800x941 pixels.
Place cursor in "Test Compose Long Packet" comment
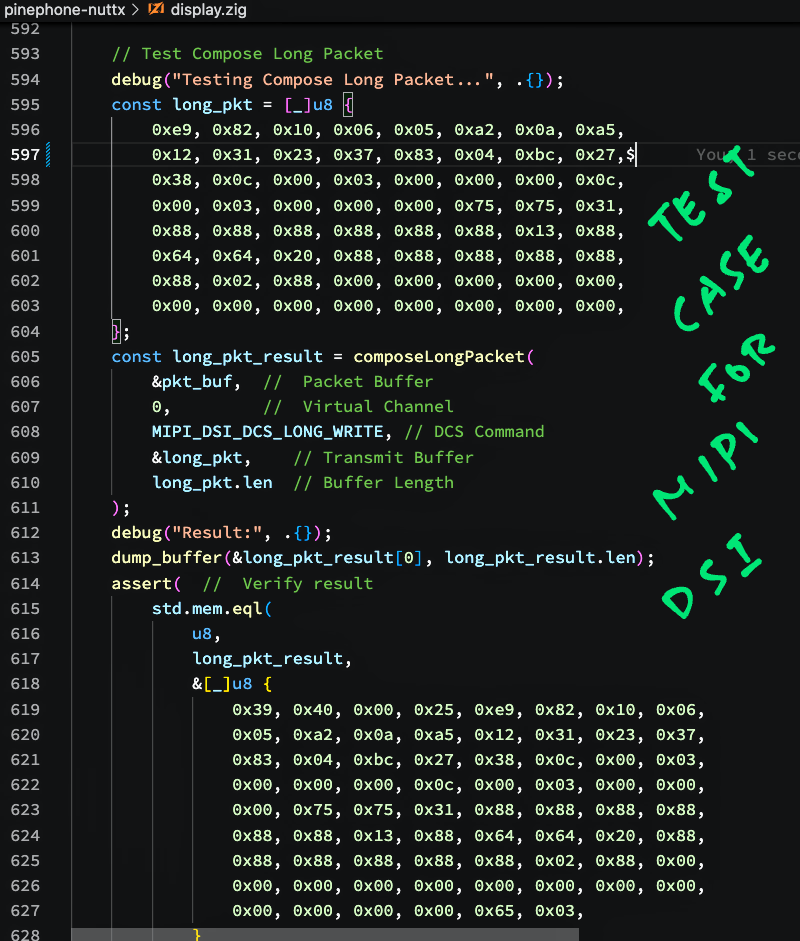pyautogui.click(x=260, y=54)
